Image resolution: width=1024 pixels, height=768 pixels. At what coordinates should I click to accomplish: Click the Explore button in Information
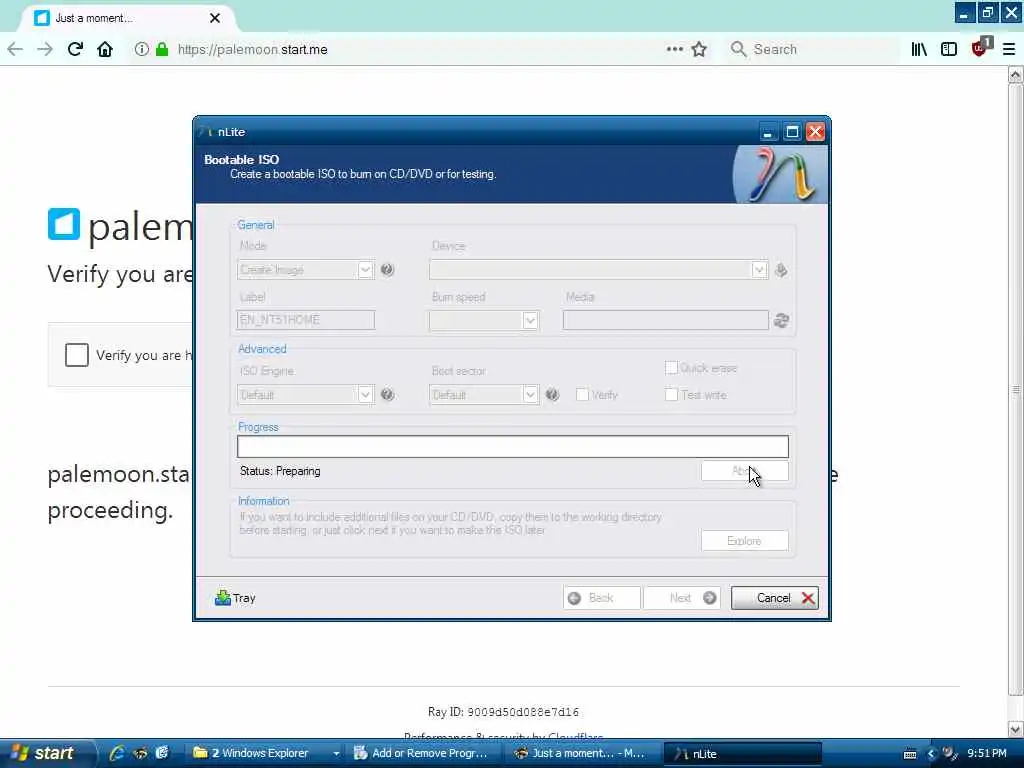click(x=744, y=541)
